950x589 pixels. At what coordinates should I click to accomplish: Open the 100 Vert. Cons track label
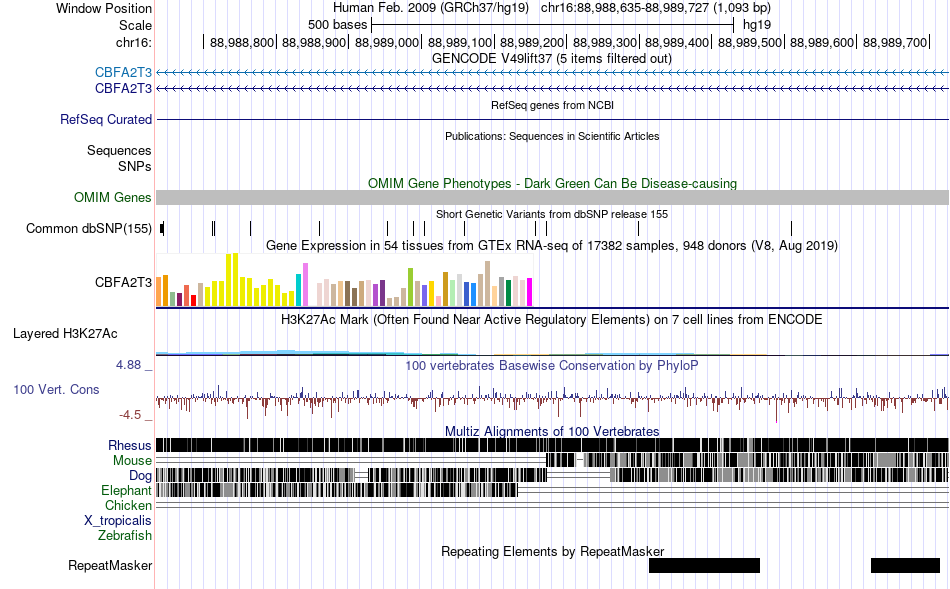pyautogui.click(x=56, y=390)
